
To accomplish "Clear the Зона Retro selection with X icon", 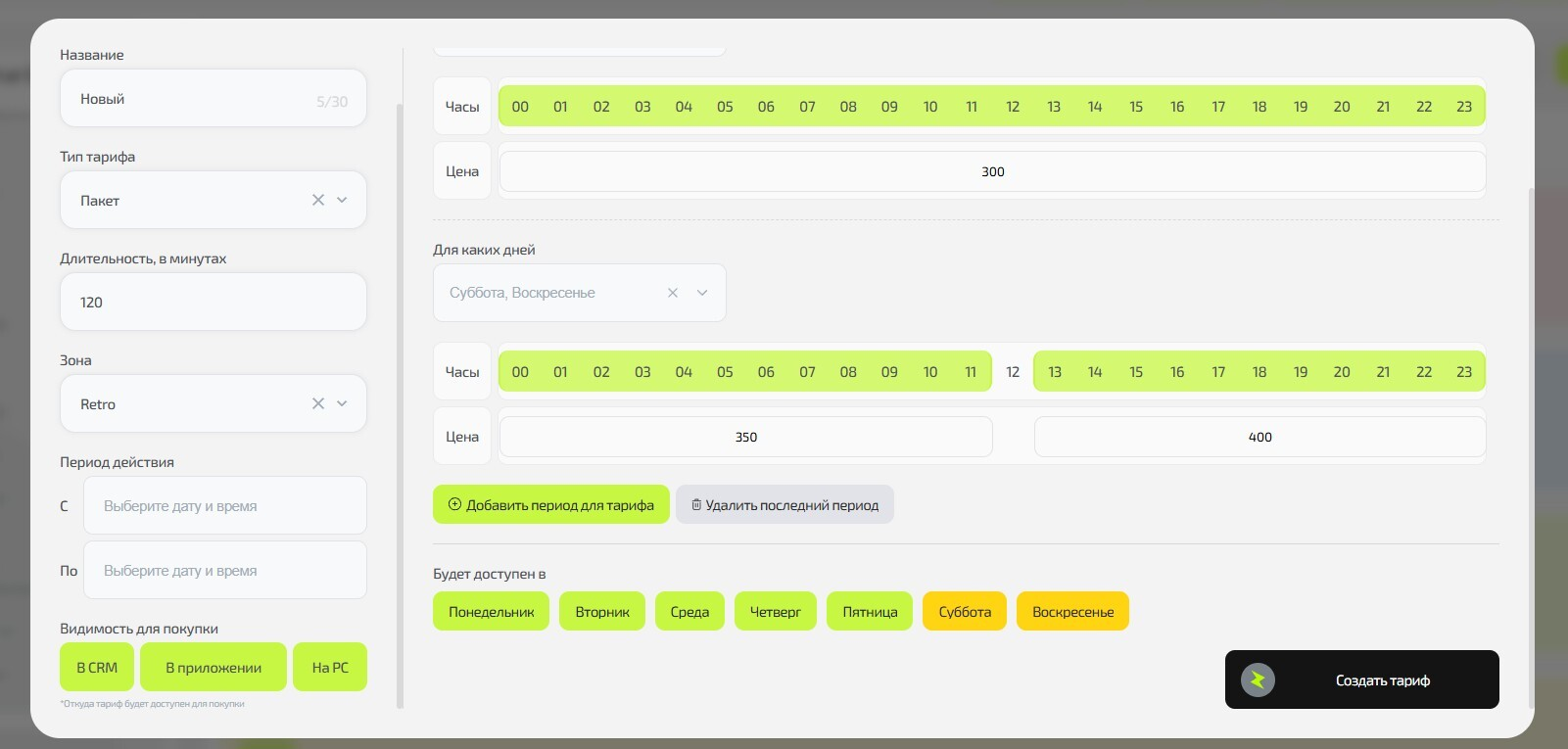I will point(318,403).
